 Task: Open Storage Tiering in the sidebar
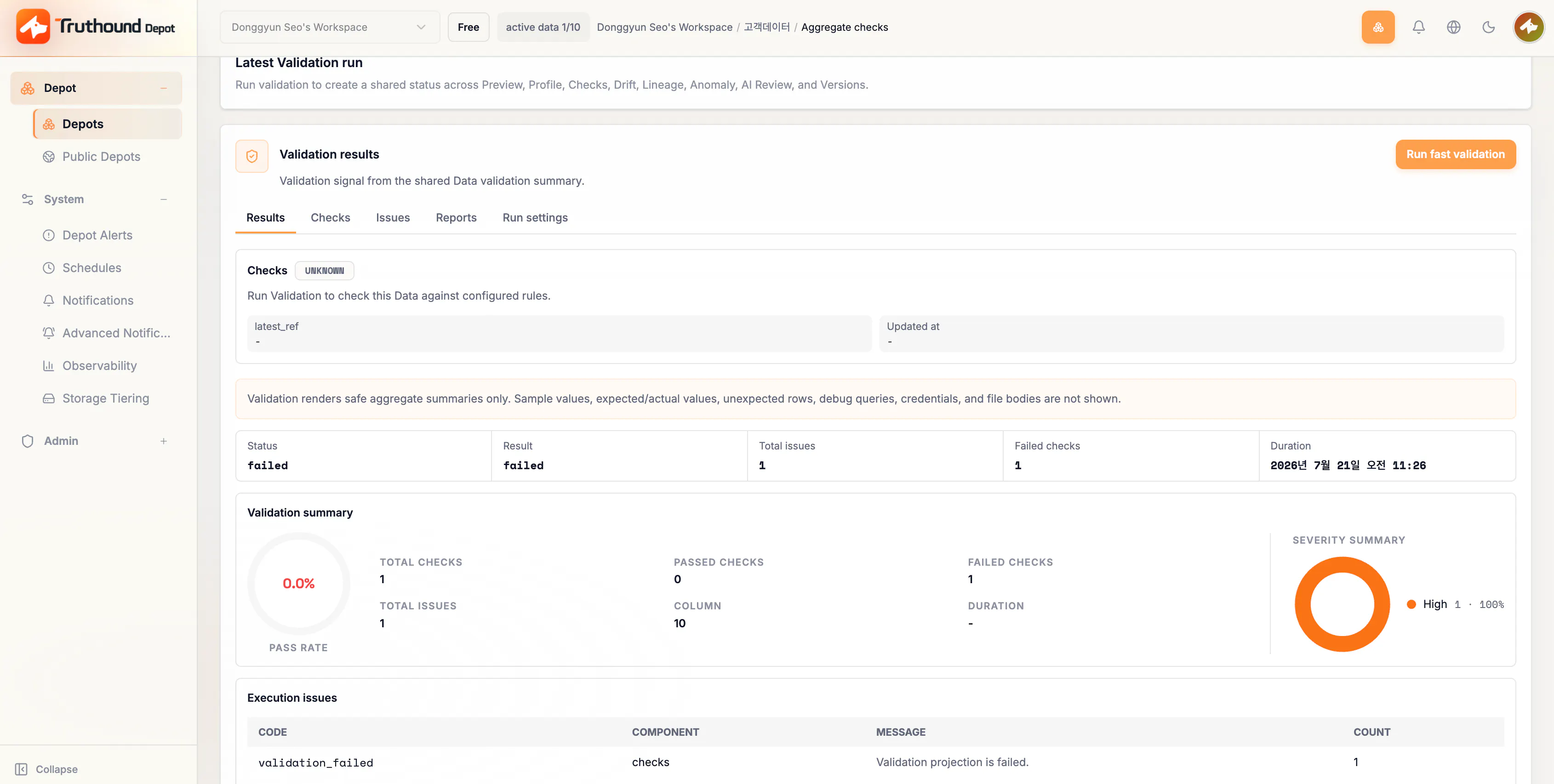point(108,398)
